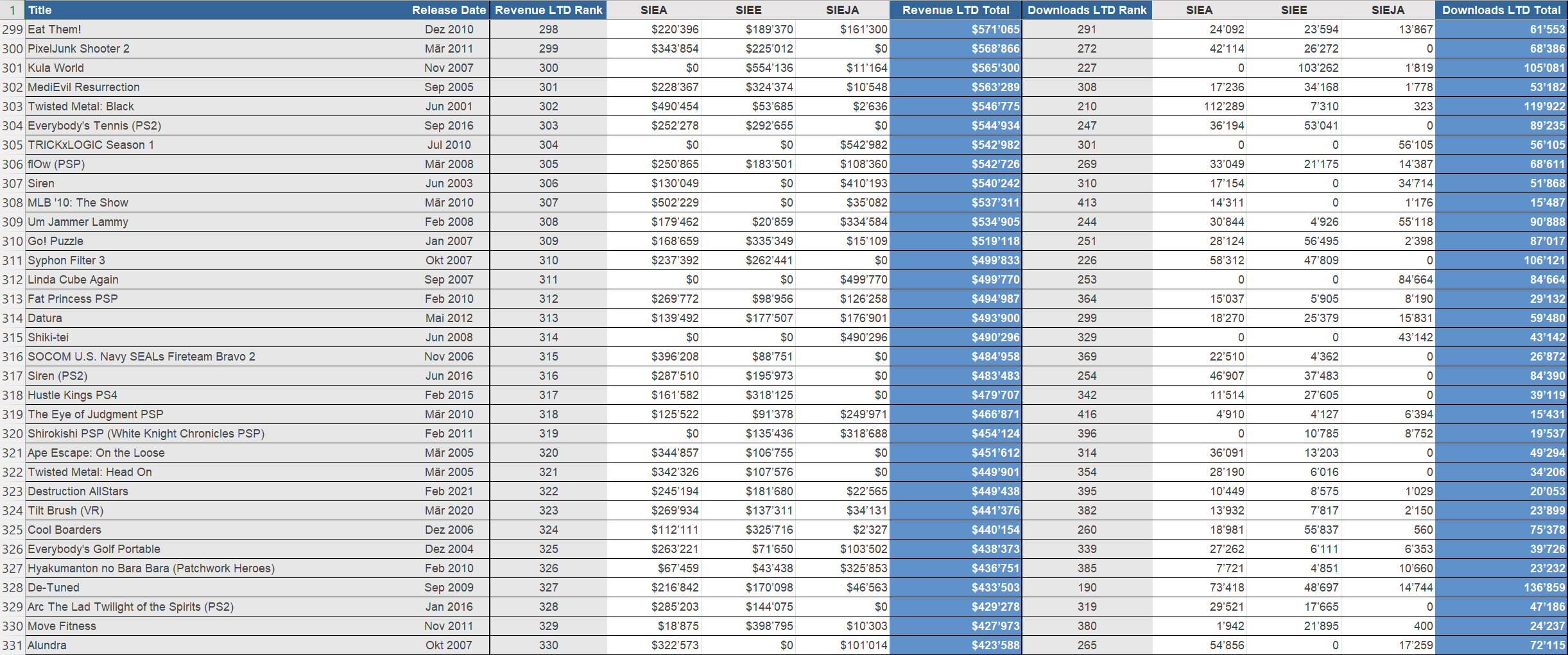The width and height of the screenshot is (1568, 655).
Task: Click row number 331 header
Action: click(x=12, y=645)
